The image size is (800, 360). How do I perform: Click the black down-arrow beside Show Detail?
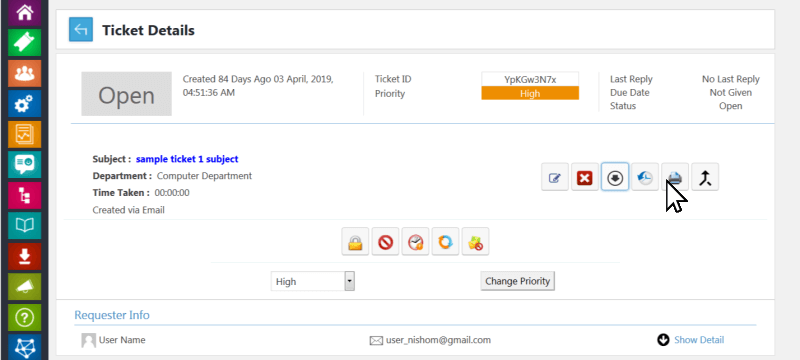coord(663,340)
